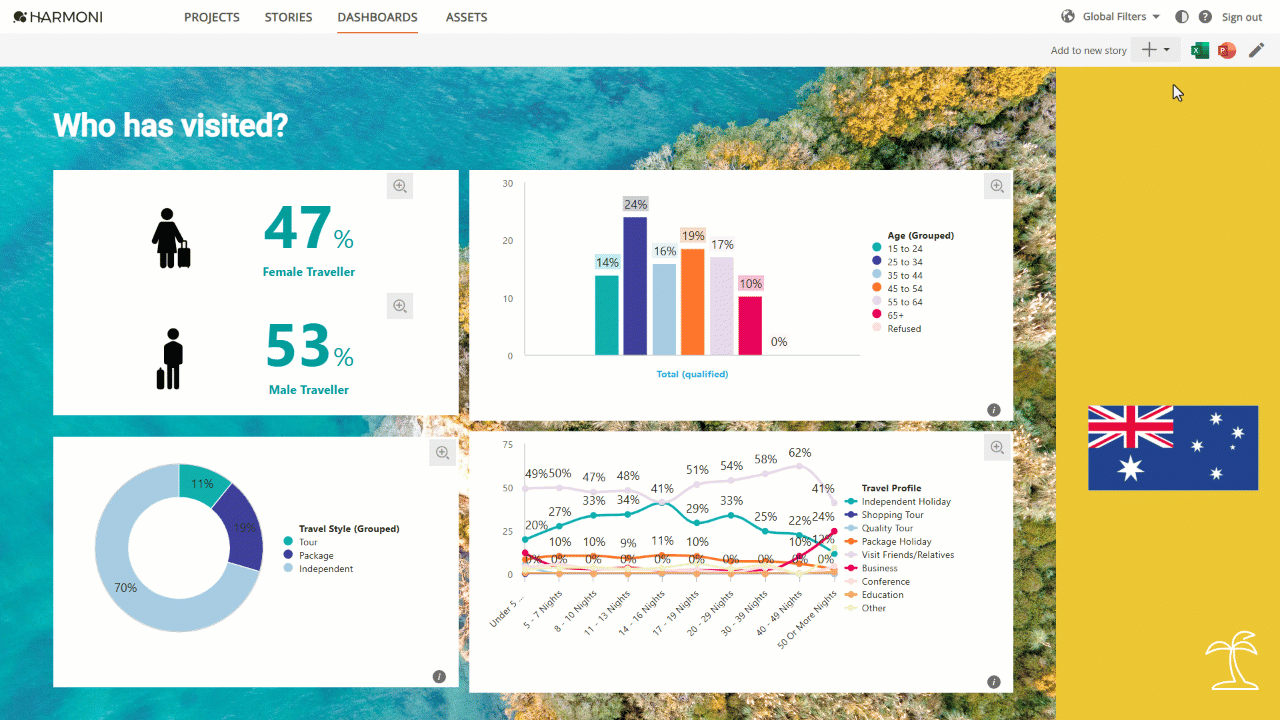Image resolution: width=1280 pixels, height=720 pixels.
Task: Zoom into the Female Traveller tile
Action: 400,186
